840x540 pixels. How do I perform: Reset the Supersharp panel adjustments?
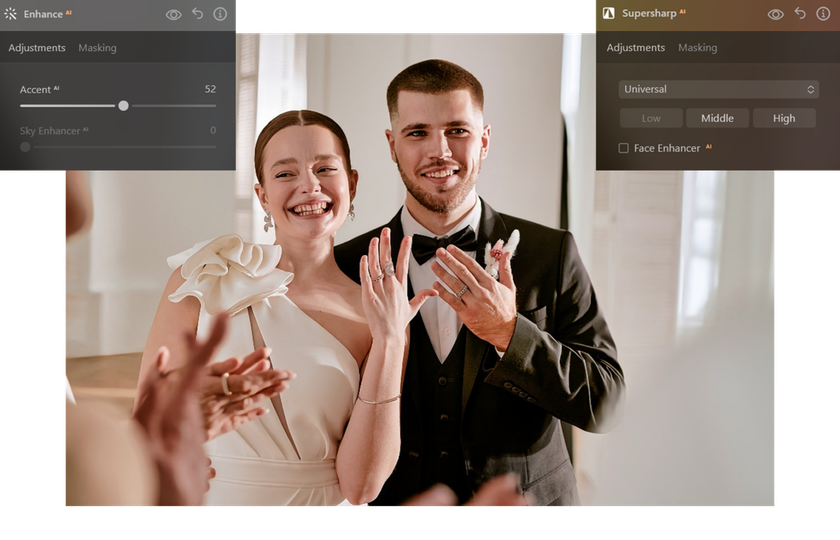(x=800, y=13)
